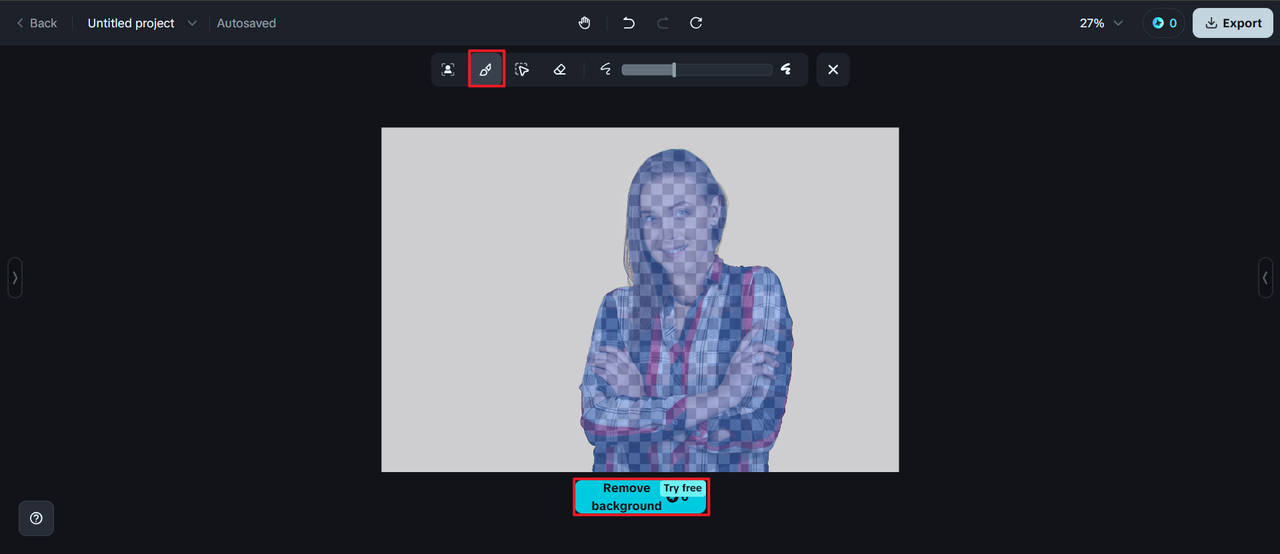The image size is (1280, 554).
Task: Open the help question mark button
Action: [36, 518]
